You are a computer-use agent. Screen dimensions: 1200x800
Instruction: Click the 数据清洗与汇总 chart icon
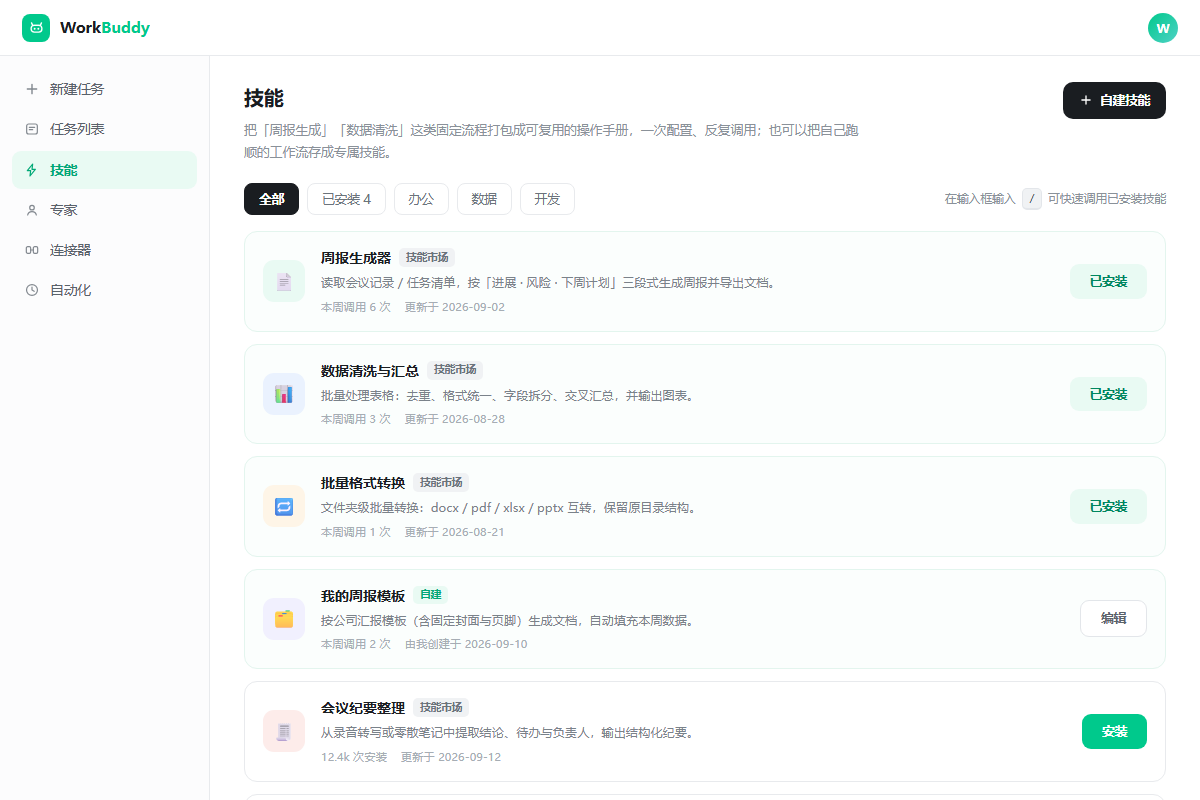[284, 394]
